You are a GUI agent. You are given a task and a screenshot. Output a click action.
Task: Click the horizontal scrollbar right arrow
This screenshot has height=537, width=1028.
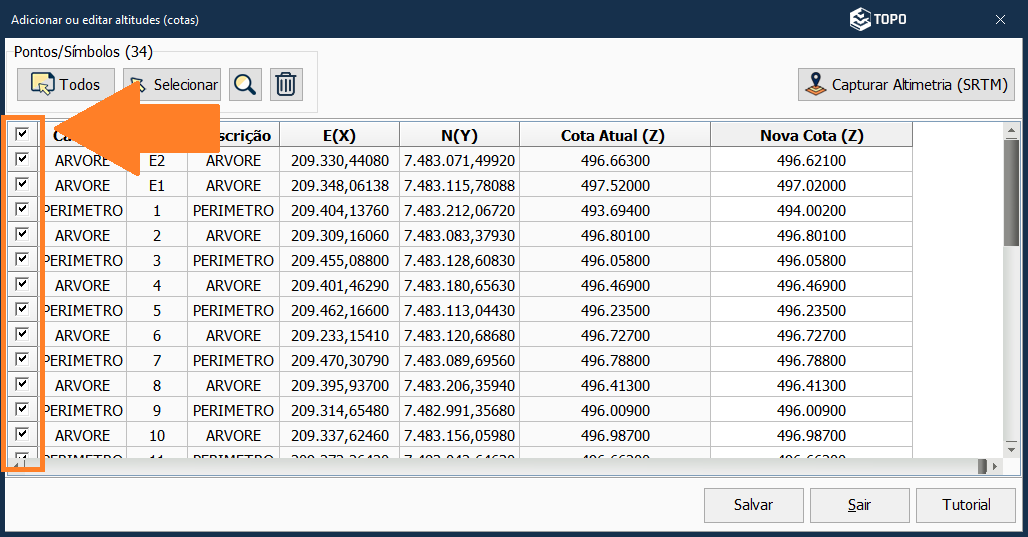[x=995, y=467]
